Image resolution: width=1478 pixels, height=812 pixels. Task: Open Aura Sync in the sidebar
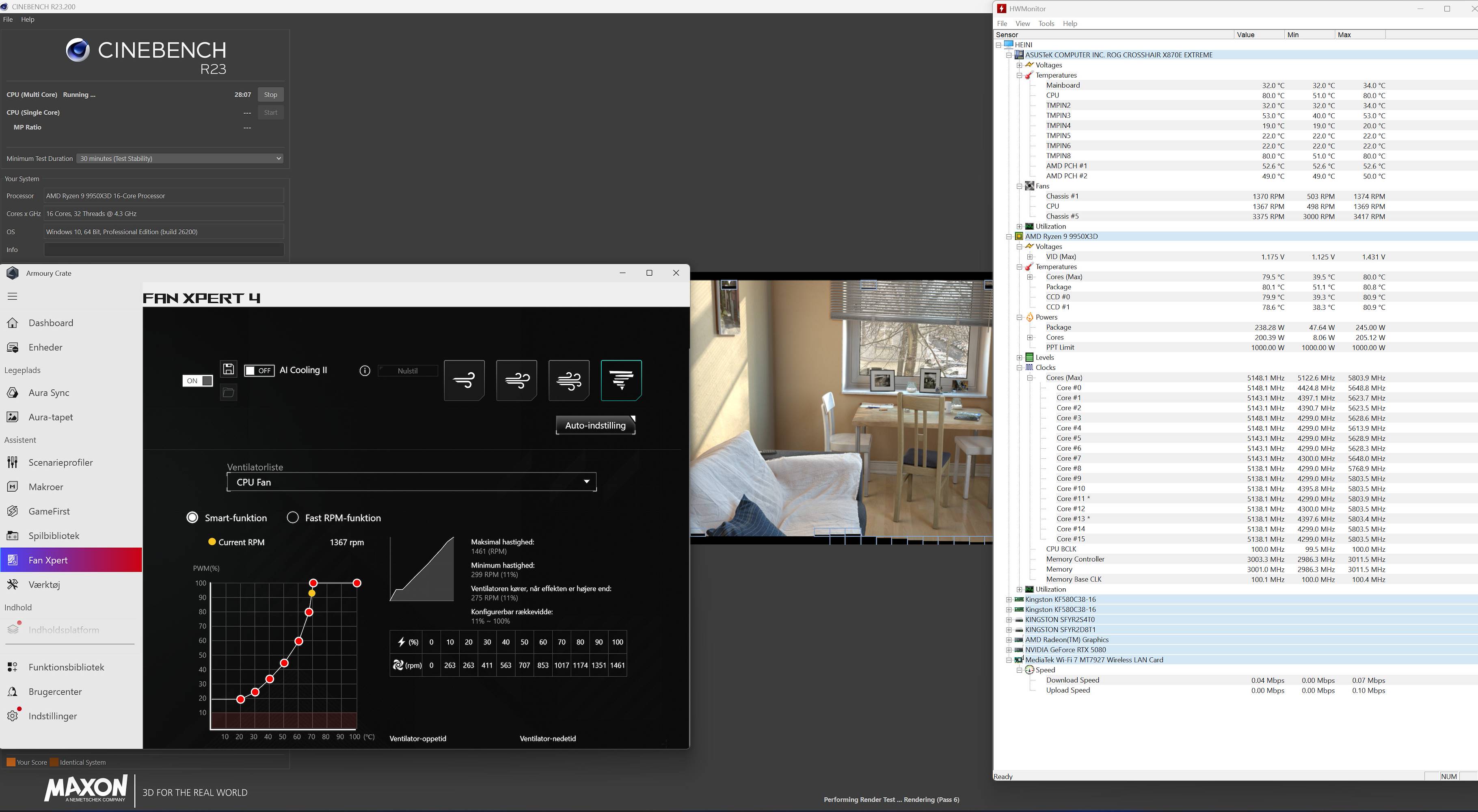71,393
